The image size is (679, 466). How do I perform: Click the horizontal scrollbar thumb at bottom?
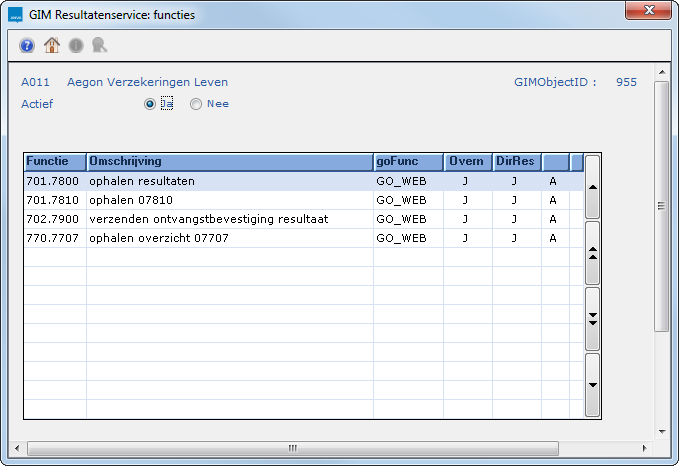[x=292, y=447]
